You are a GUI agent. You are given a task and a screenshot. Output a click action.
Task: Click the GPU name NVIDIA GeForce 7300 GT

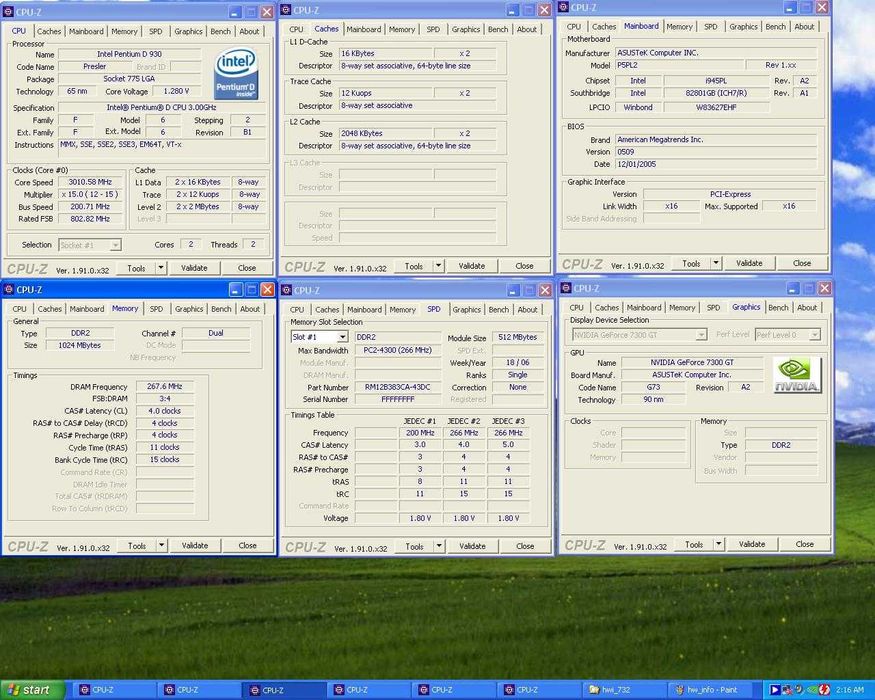click(693, 362)
